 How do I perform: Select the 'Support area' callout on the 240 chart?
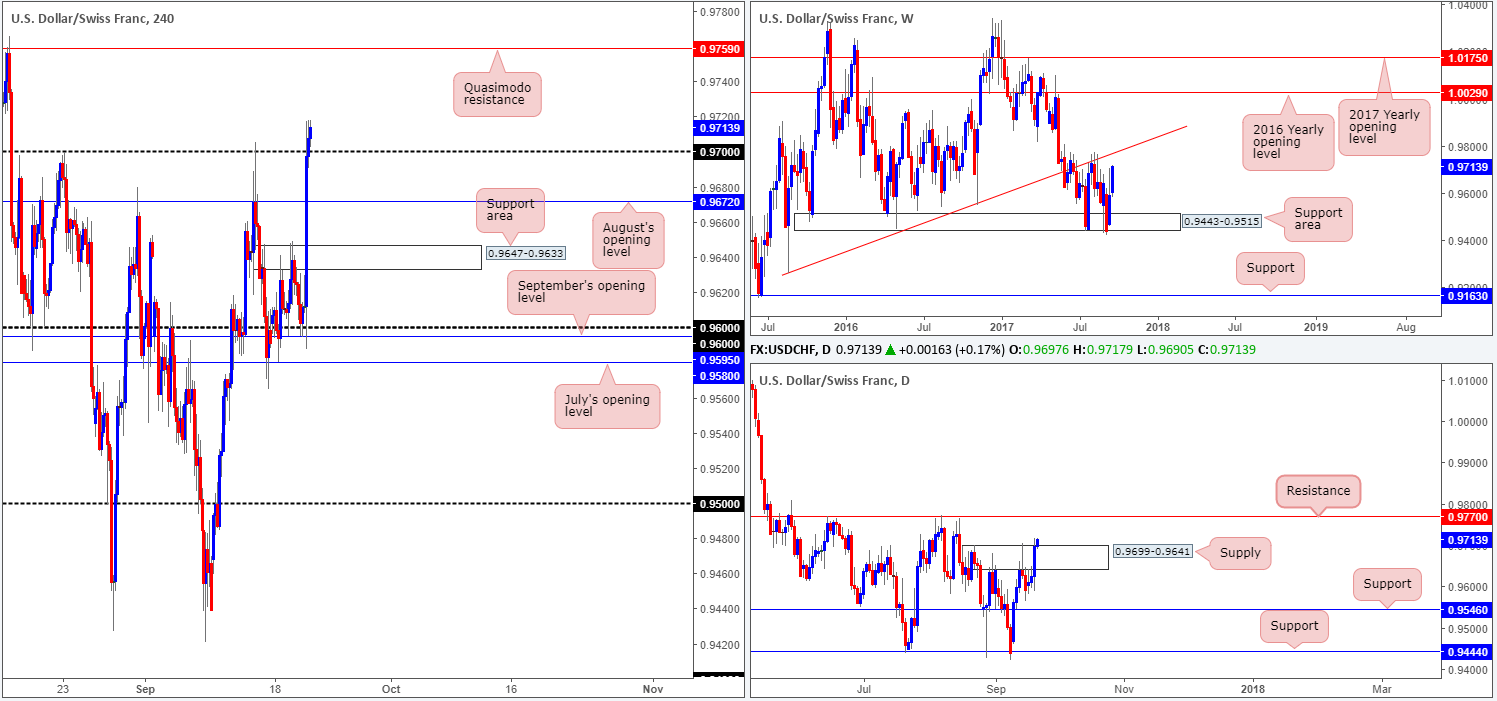click(x=511, y=211)
